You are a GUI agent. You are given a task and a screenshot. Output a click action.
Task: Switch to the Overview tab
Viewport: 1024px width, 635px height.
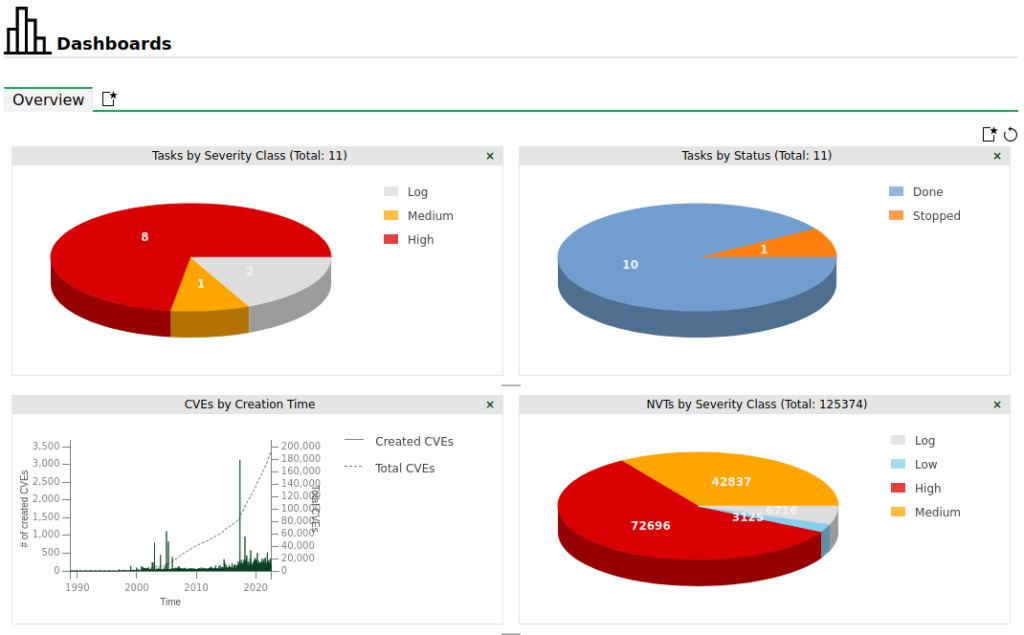tap(48, 100)
